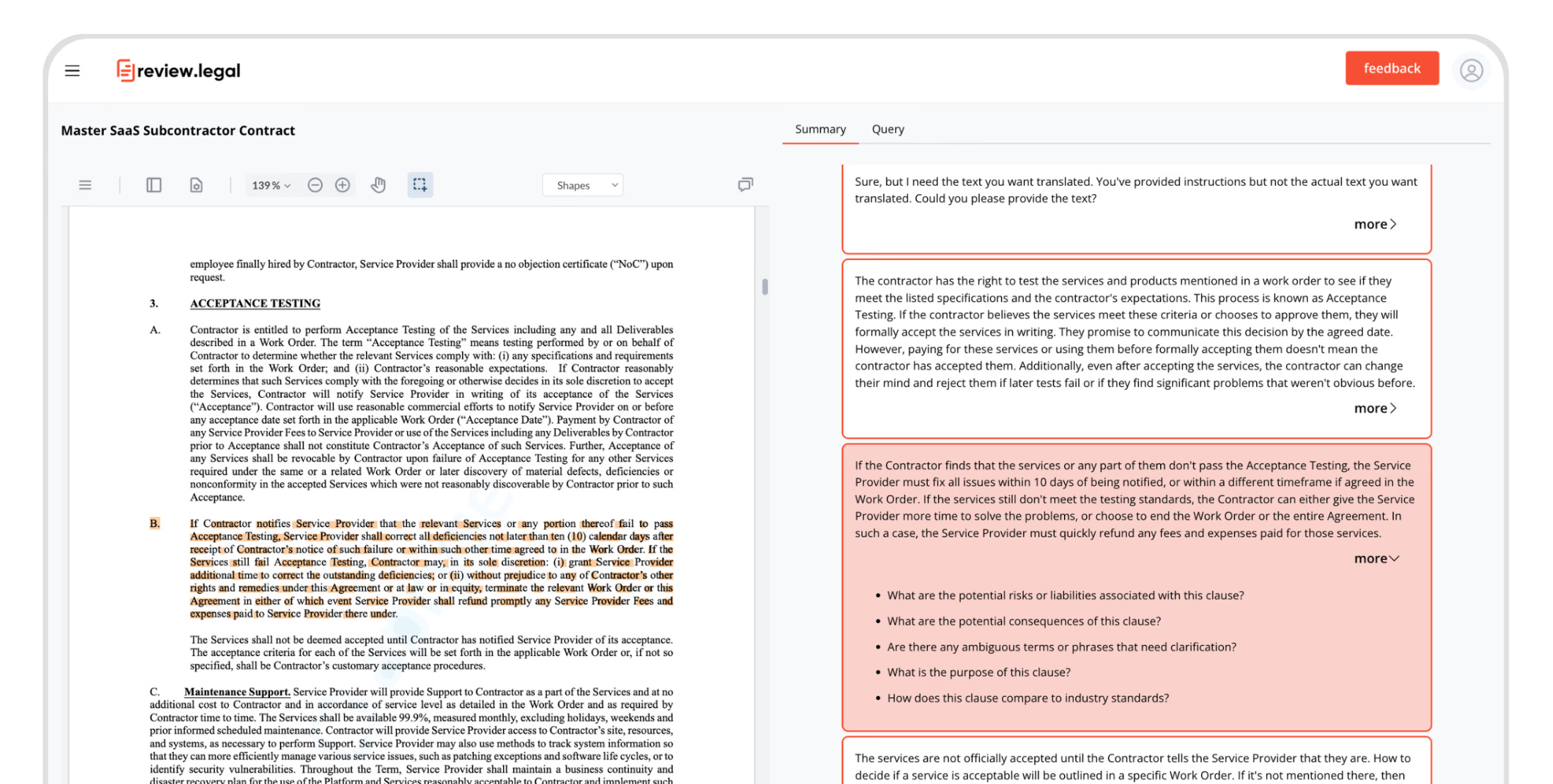Toggle the area selection tool
Viewport: 1553px width, 784px height.
[x=420, y=185]
